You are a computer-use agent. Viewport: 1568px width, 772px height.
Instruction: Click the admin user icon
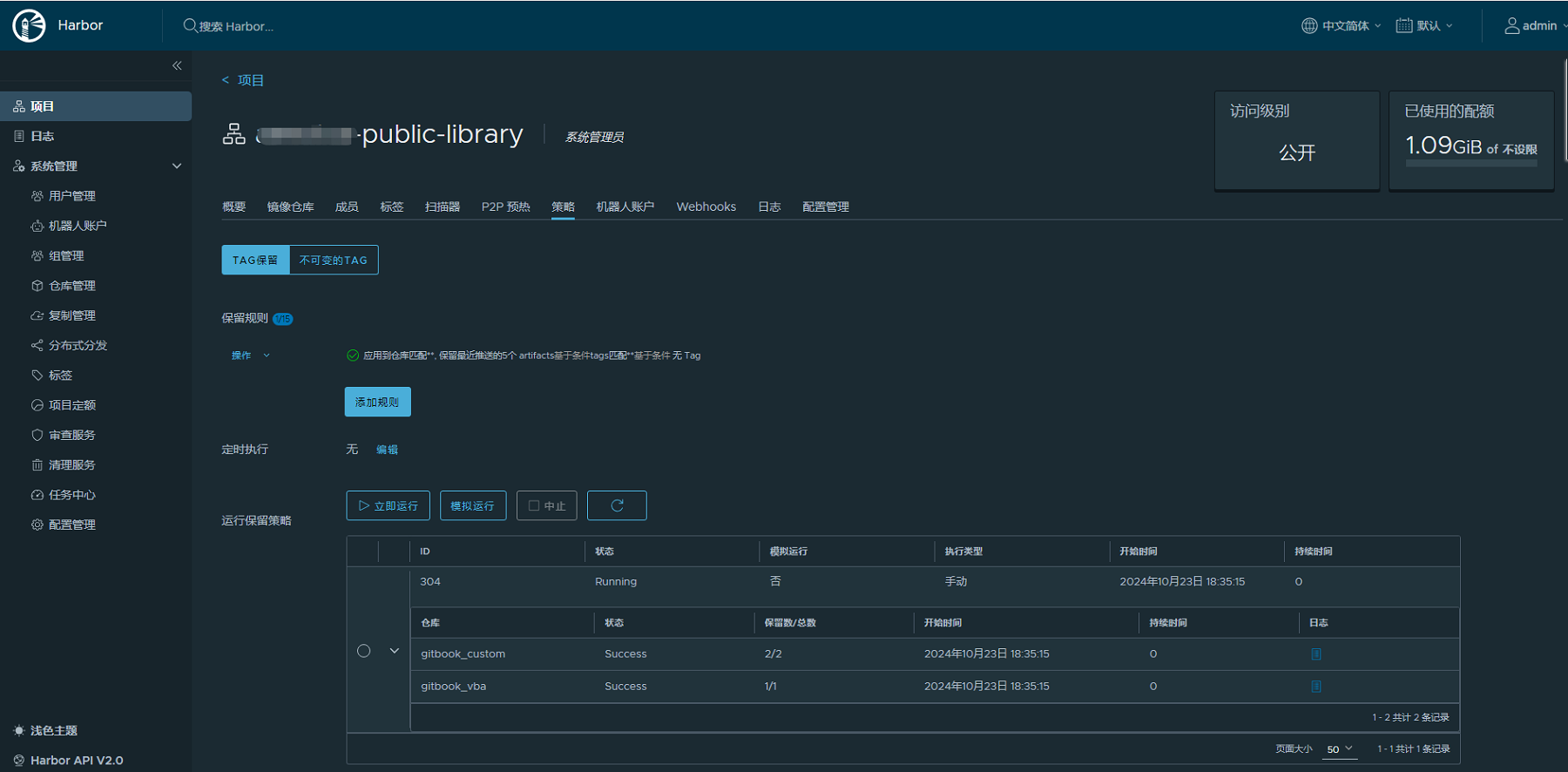tap(1512, 25)
